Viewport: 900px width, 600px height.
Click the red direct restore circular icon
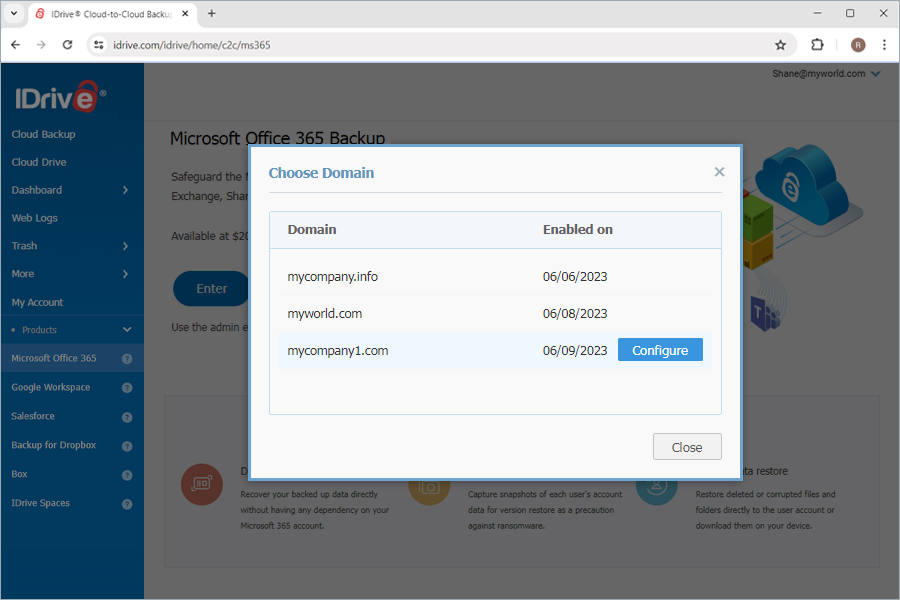[x=202, y=484]
